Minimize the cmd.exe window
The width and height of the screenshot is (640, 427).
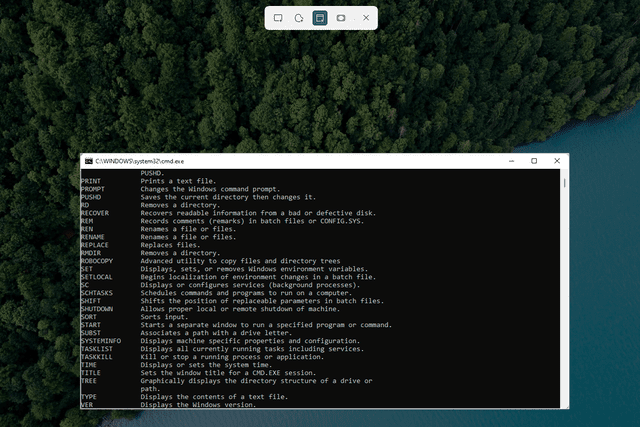(x=510, y=161)
